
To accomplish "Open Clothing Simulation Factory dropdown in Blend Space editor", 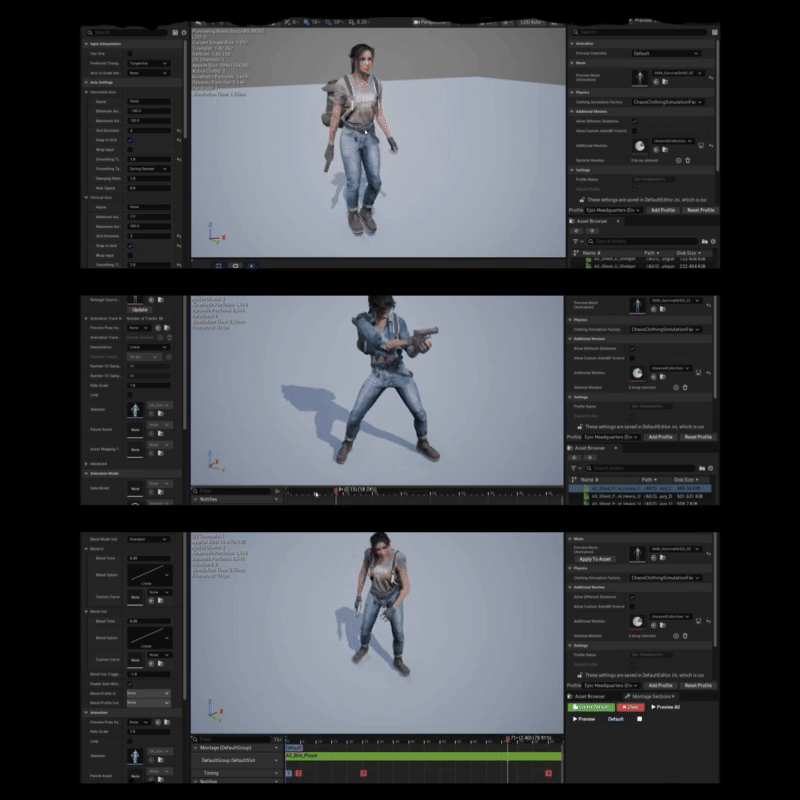I will [x=668, y=102].
